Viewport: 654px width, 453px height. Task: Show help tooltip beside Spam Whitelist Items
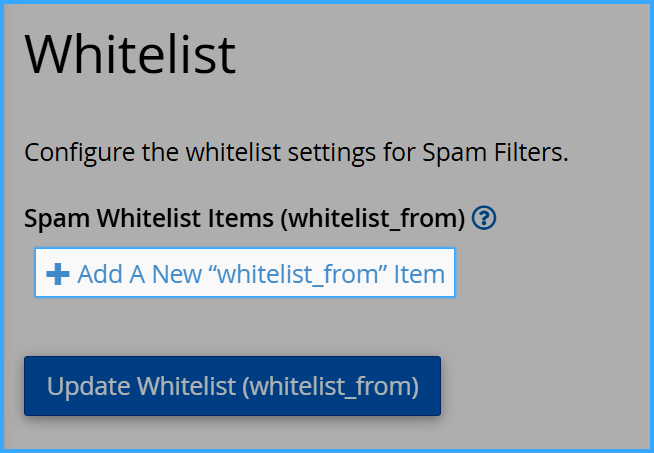[x=484, y=218]
